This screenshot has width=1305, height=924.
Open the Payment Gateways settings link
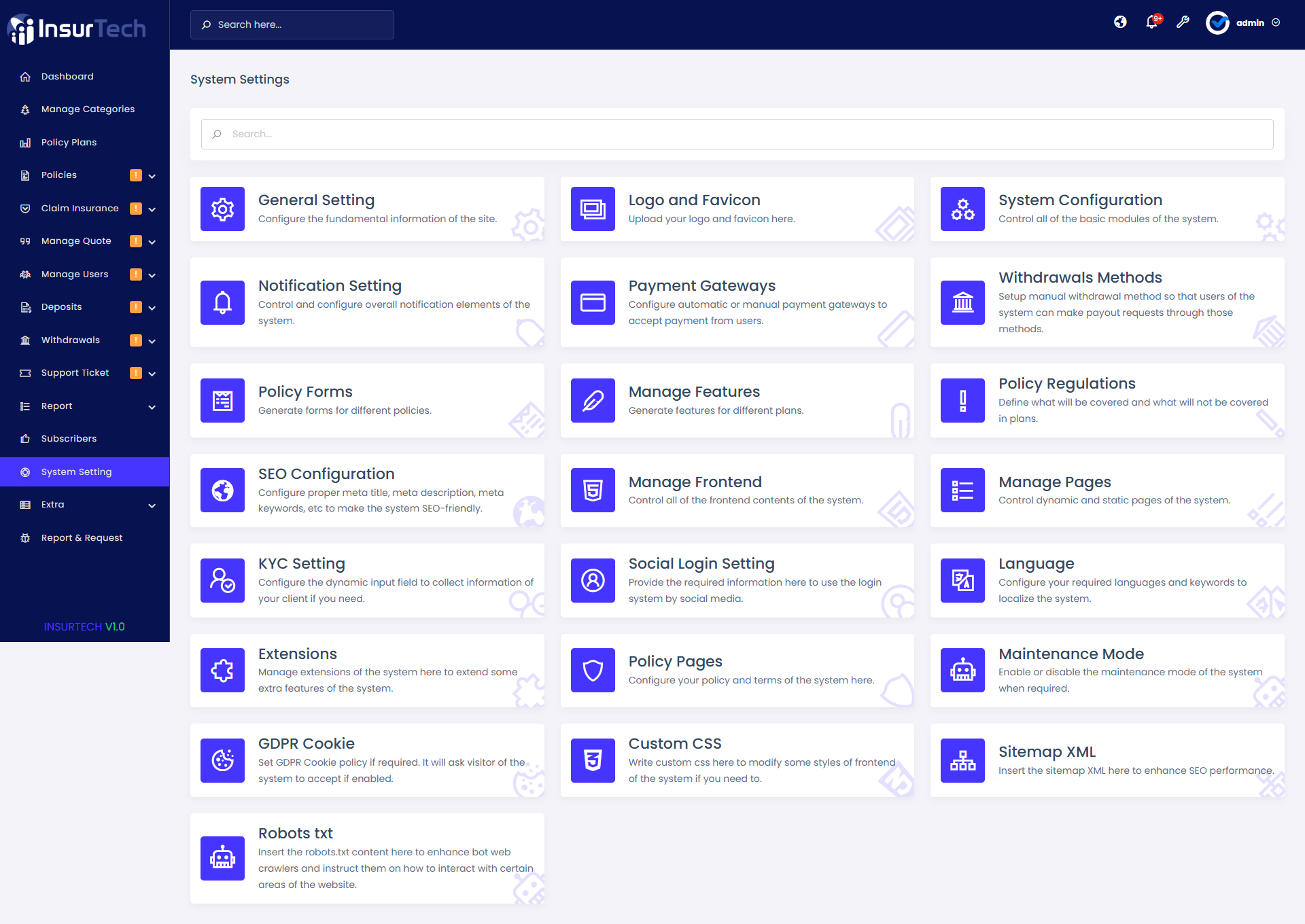pos(701,286)
